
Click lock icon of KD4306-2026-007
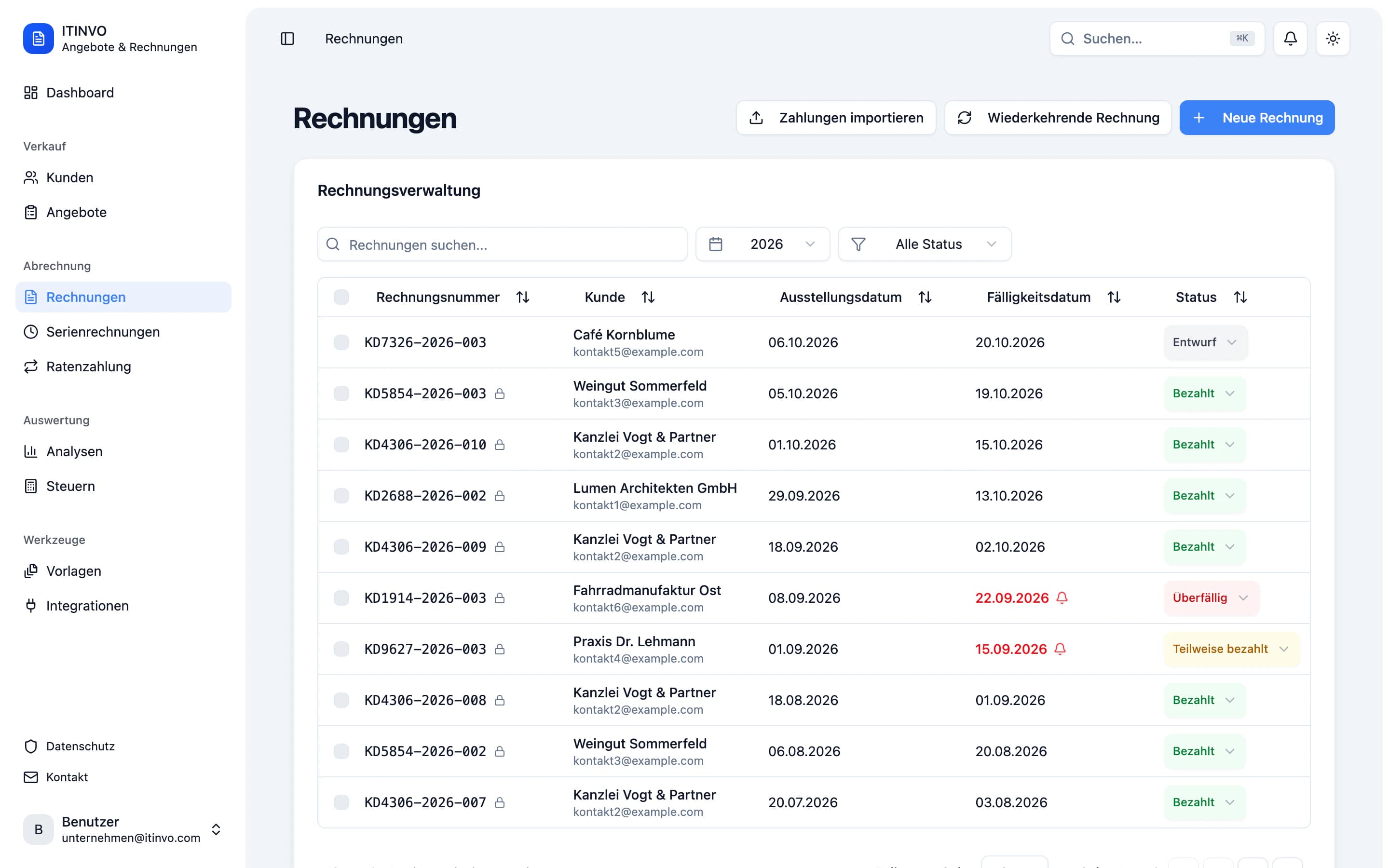point(499,802)
